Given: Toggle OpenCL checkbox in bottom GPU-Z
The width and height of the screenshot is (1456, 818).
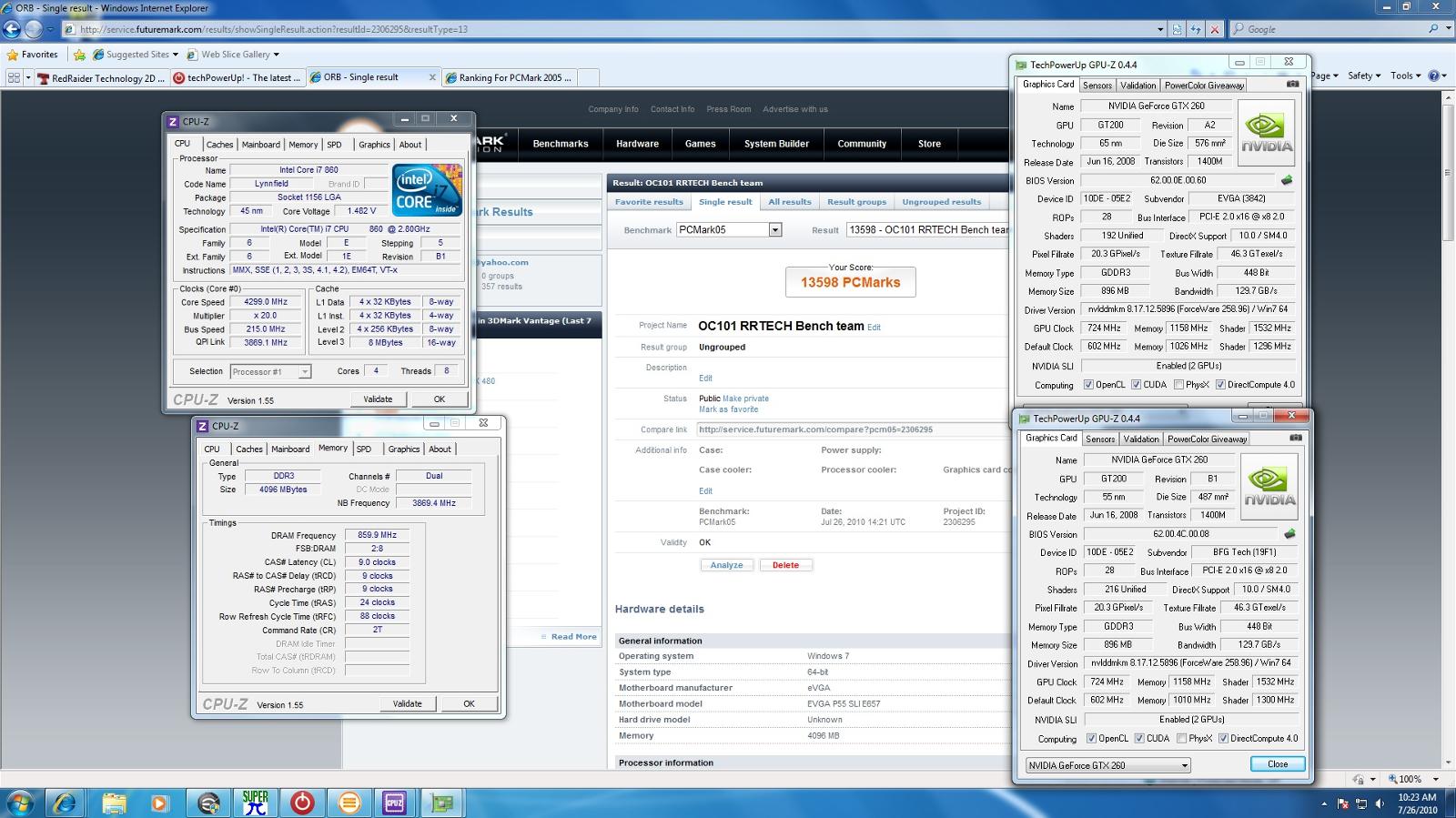Looking at the screenshot, I should (x=1092, y=739).
